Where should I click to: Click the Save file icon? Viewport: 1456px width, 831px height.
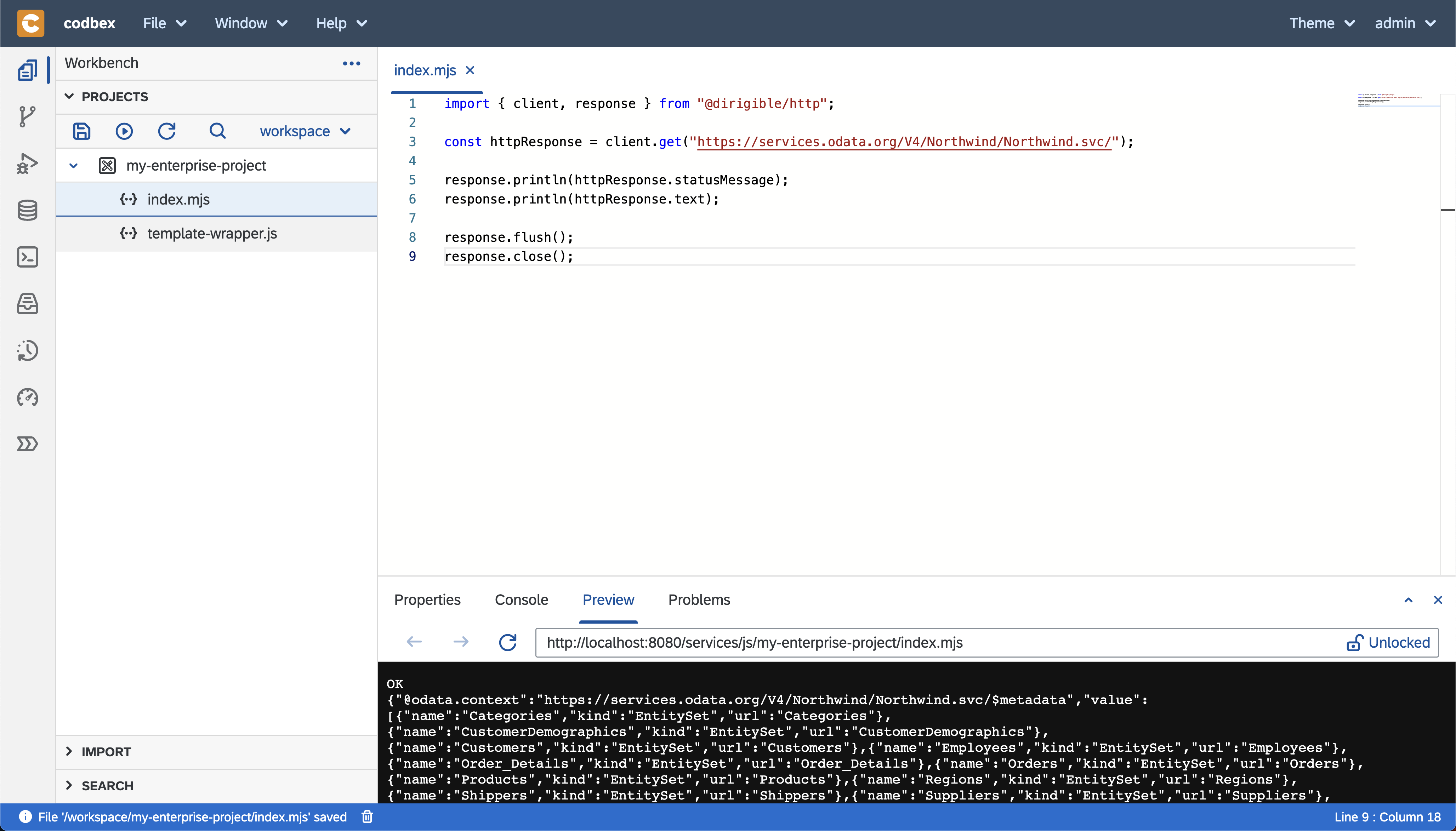pyautogui.click(x=81, y=131)
